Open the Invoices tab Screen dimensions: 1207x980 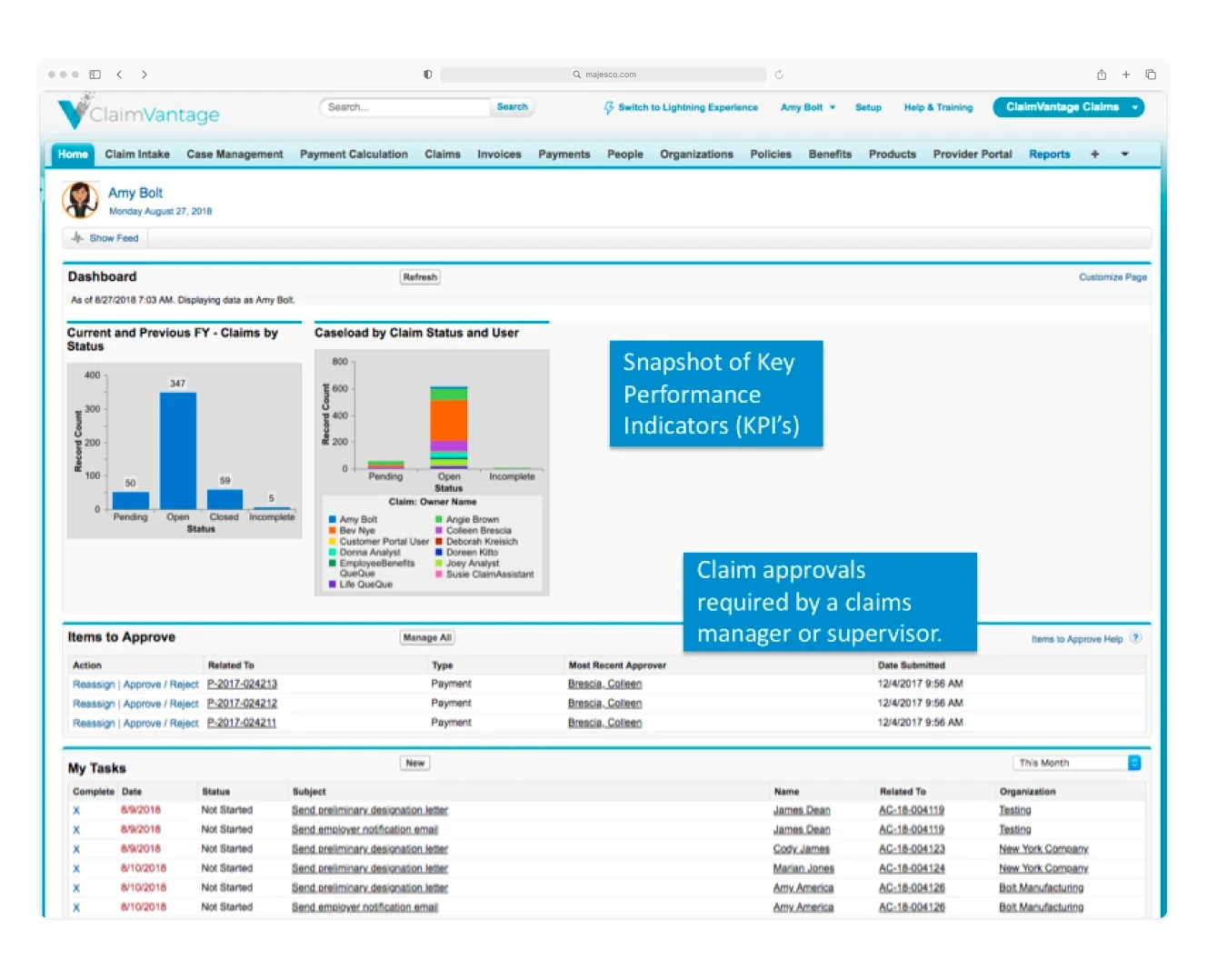pos(499,155)
